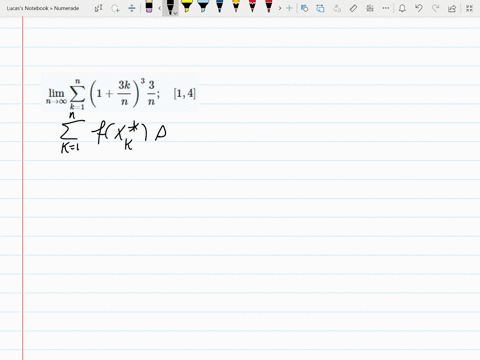
Task: Open the more options ellipsis menu
Action: coord(386,8)
